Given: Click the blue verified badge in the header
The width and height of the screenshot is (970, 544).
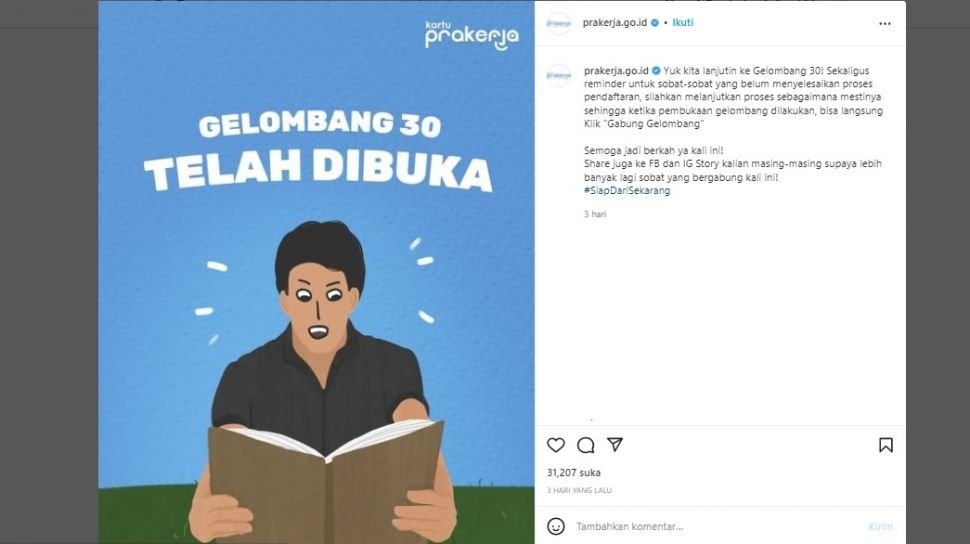Looking at the screenshot, I should coord(655,23).
